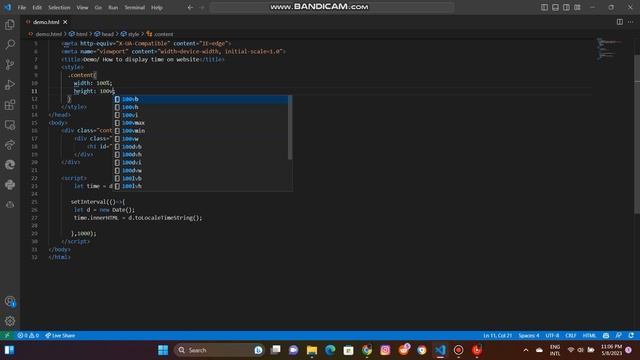
Task: Open Microsoft Edge from taskbar
Action: coord(330,350)
